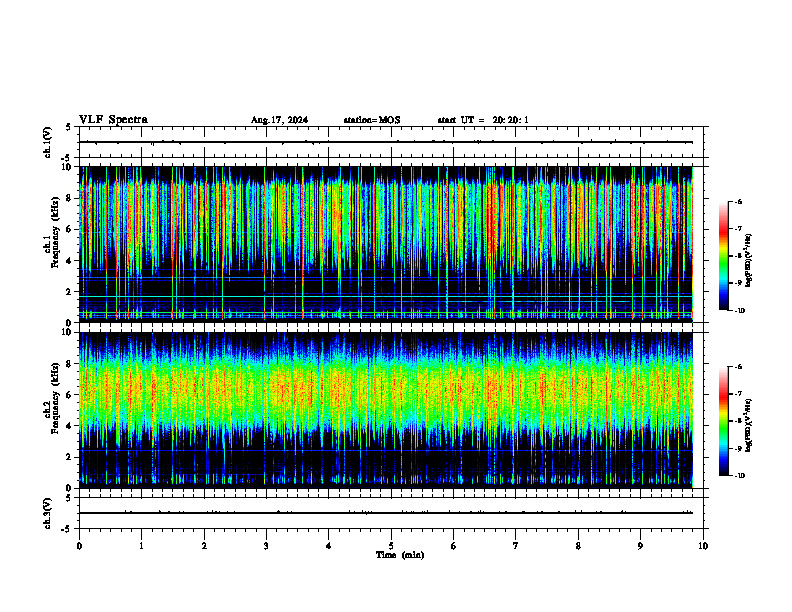Click the ch.1 spectrogram panel
Screen dimensions: 792x612
click(x=386, y=244)
